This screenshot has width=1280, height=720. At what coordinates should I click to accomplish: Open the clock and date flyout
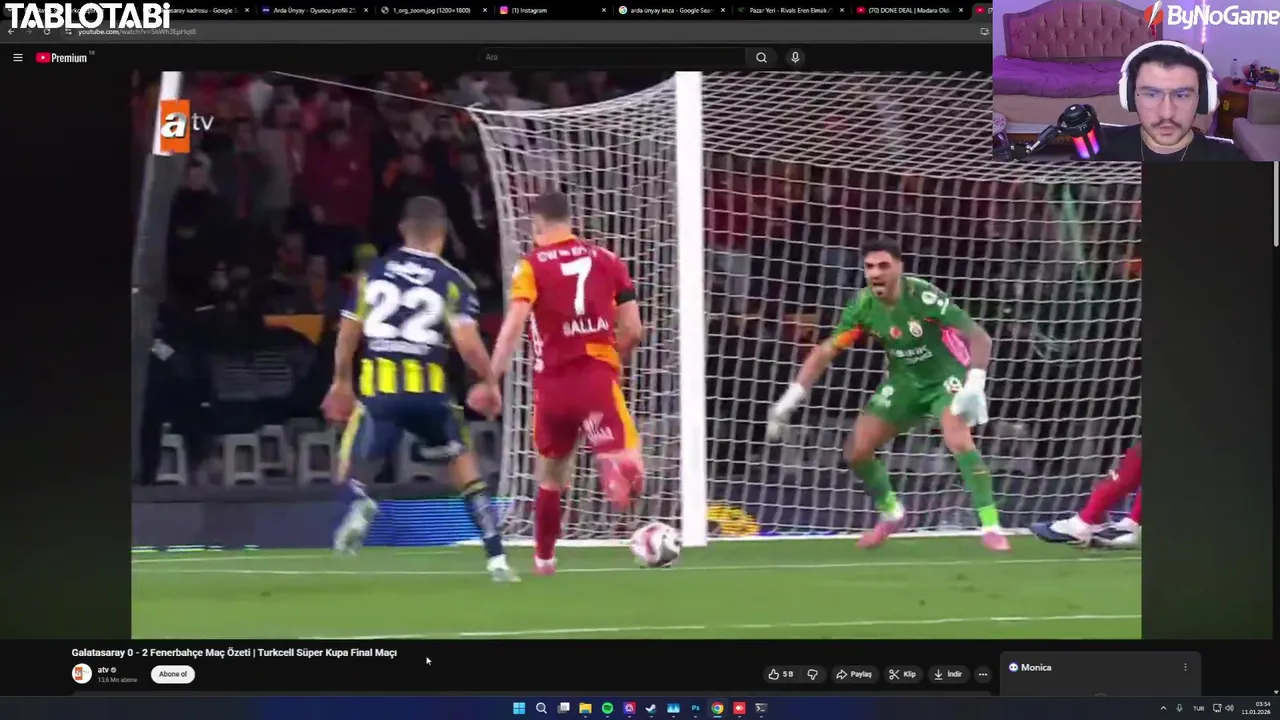tap(1255, 708)
